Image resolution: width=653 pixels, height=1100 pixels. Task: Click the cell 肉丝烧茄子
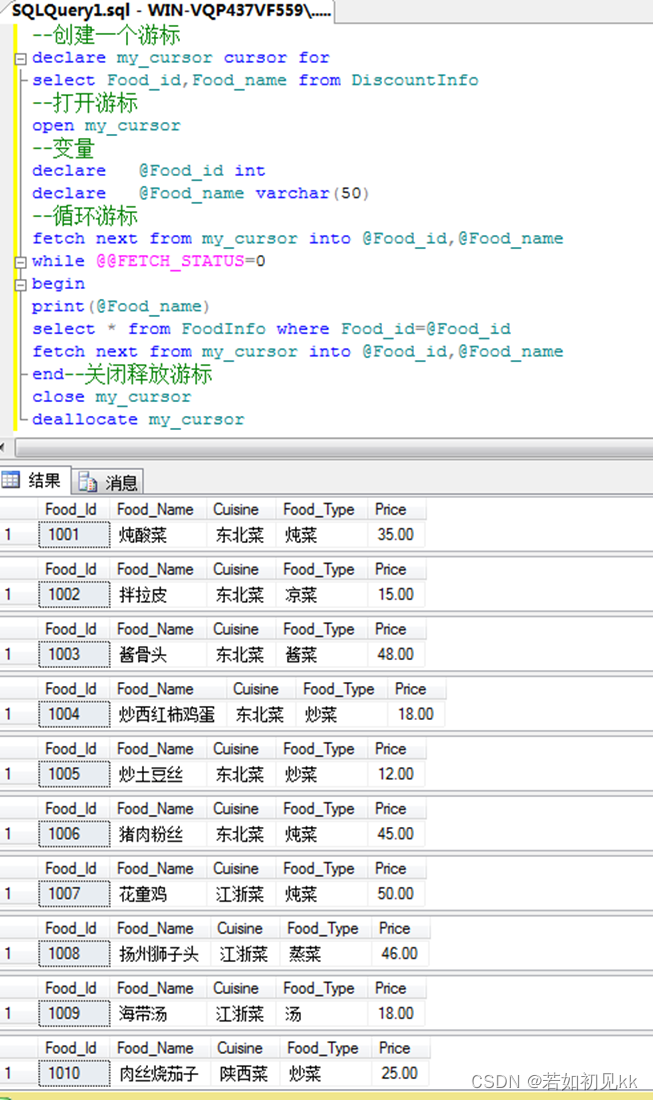[x=161, y=1073]
